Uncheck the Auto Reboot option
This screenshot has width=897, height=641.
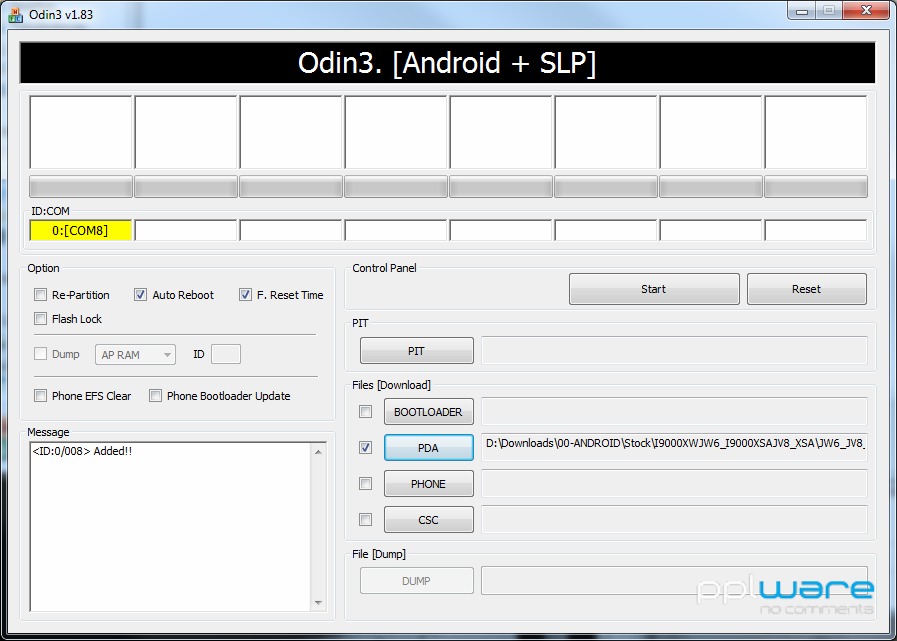click(x=140, y=295)
